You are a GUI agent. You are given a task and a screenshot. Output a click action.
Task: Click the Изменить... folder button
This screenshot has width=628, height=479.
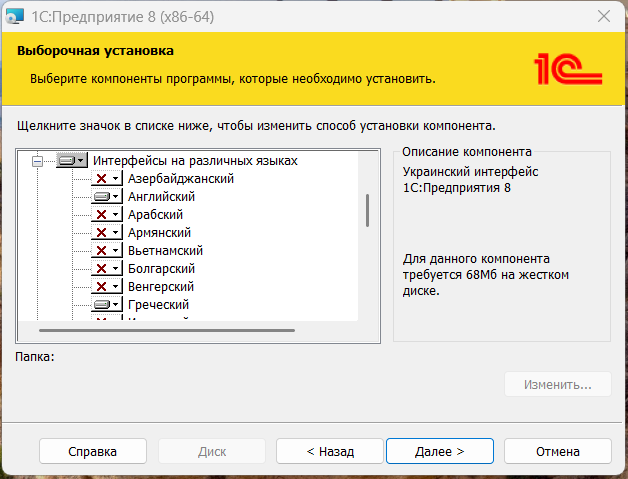558,384
